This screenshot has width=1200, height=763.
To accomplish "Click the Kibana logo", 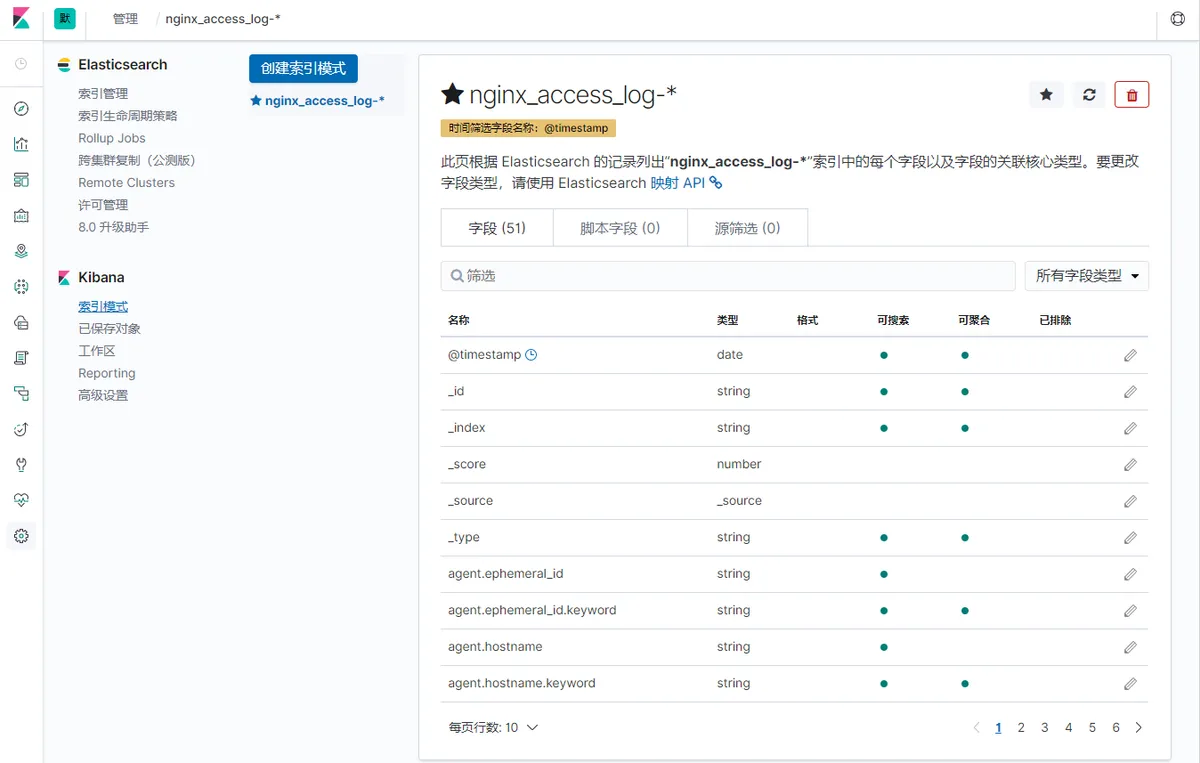I will 21,19.
